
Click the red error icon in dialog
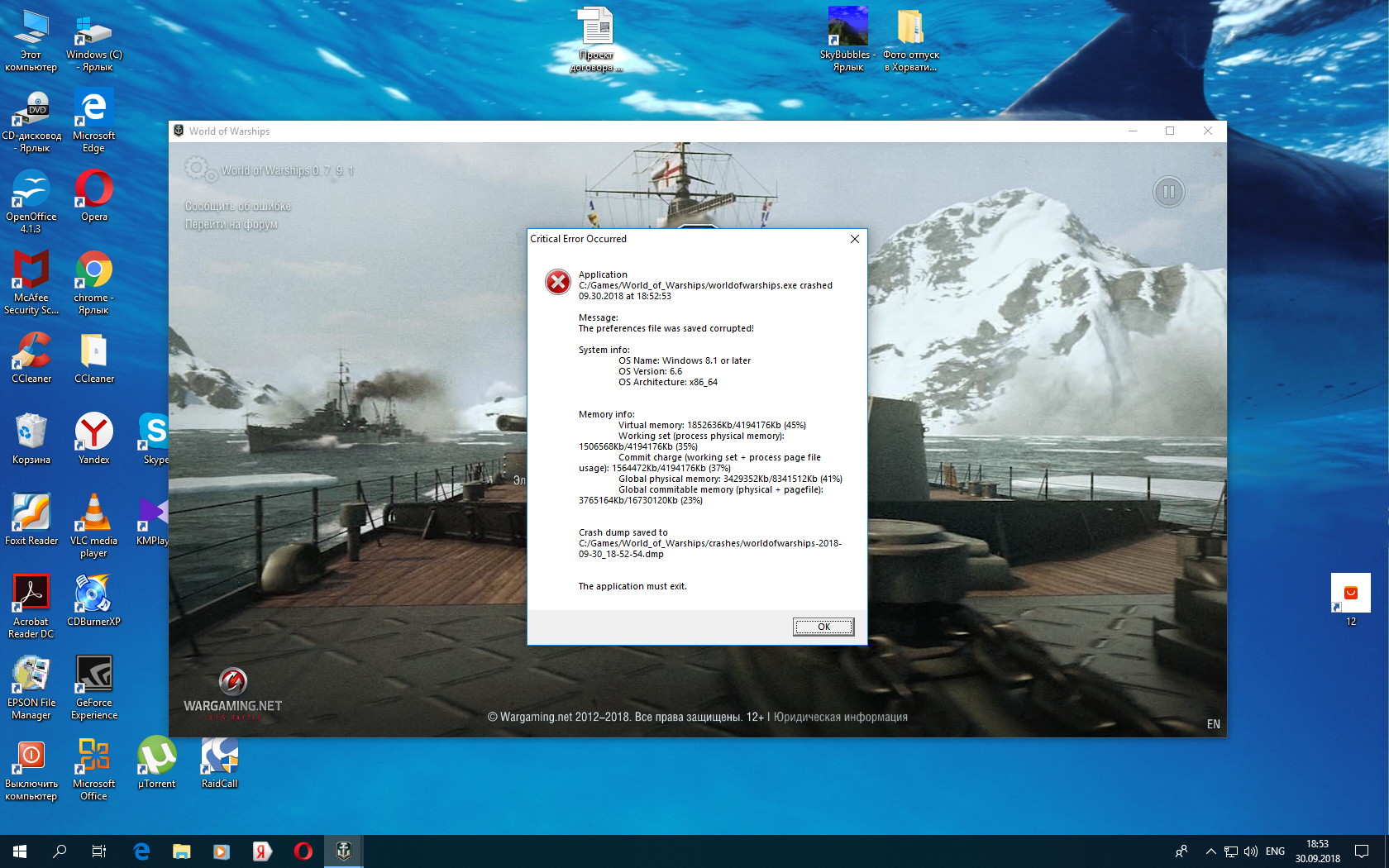pos(558,282)
